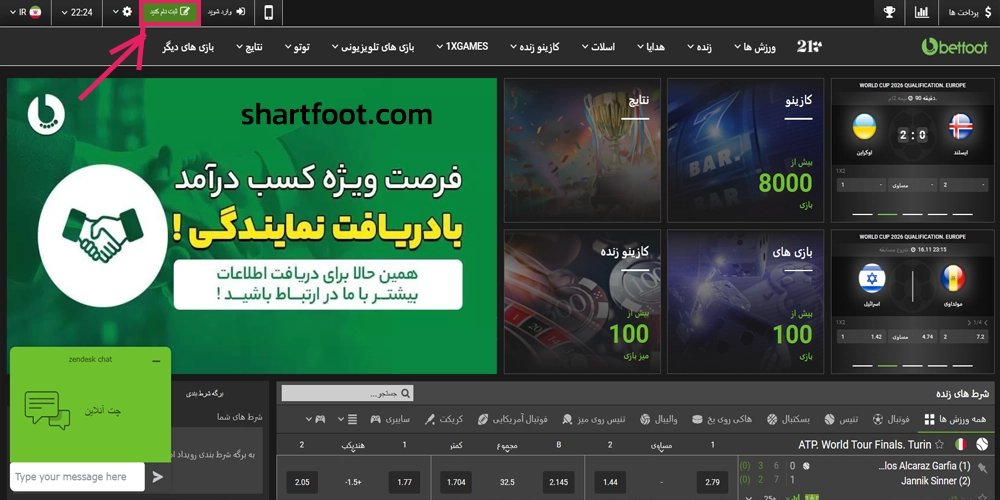Send the chat message with arrow icon
Viewport: 1000px width, 500px height.
point(158,476)
